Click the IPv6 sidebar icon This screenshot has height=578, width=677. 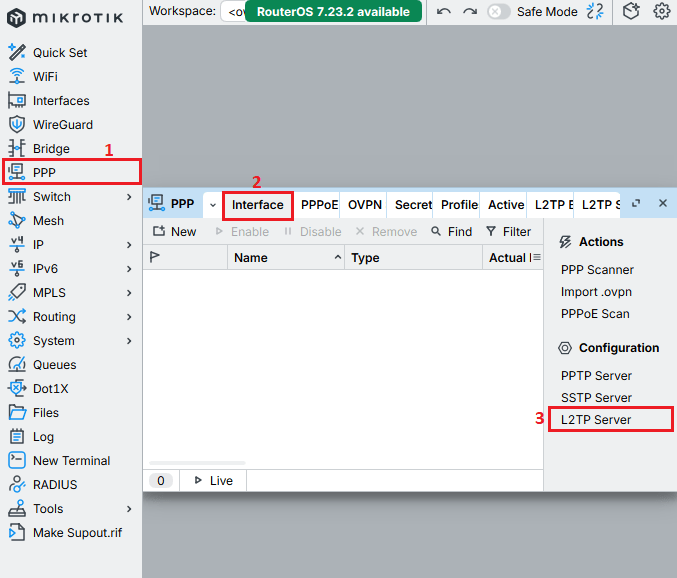[x=17, y=268]
